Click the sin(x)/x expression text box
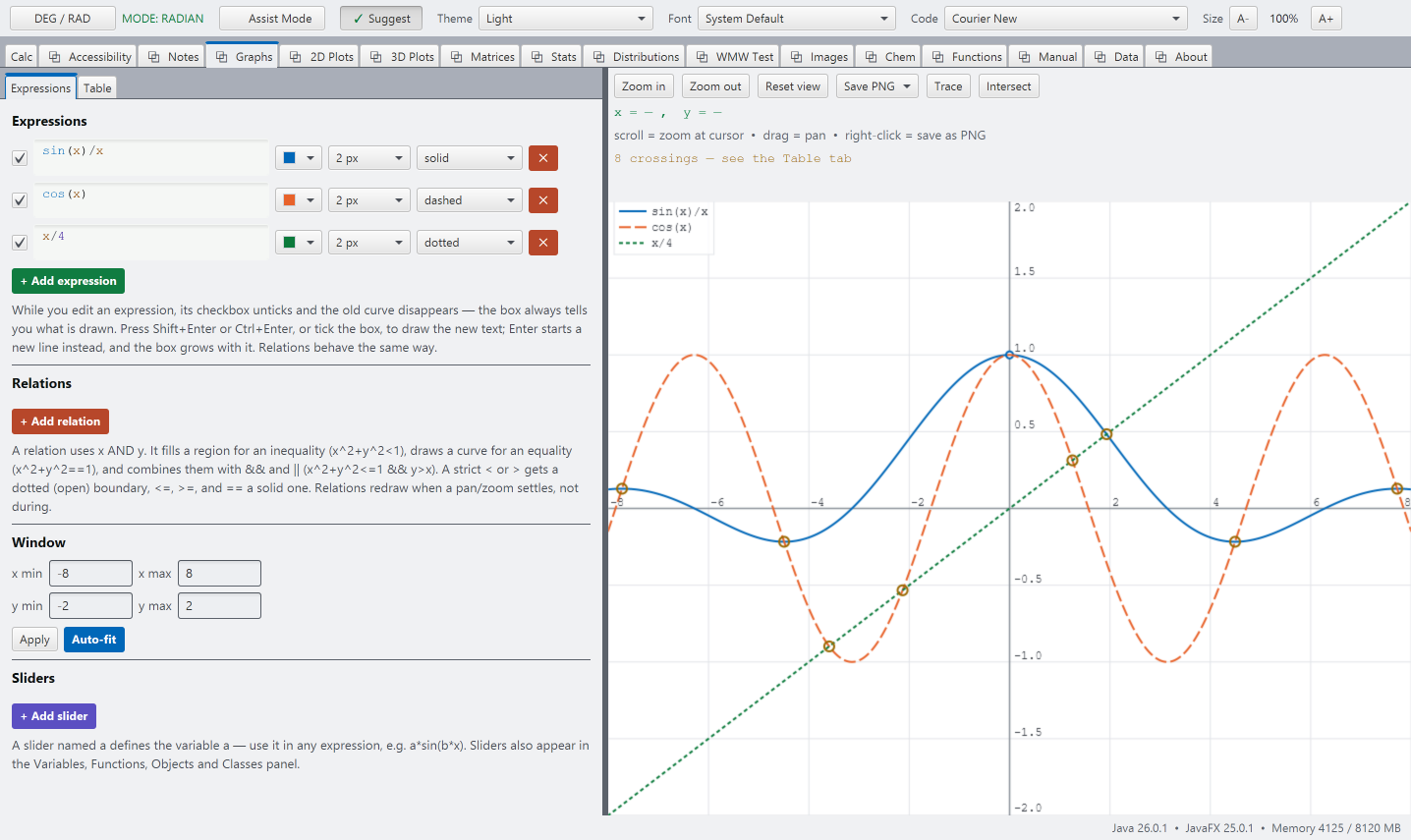 click(x=151, y=158)
